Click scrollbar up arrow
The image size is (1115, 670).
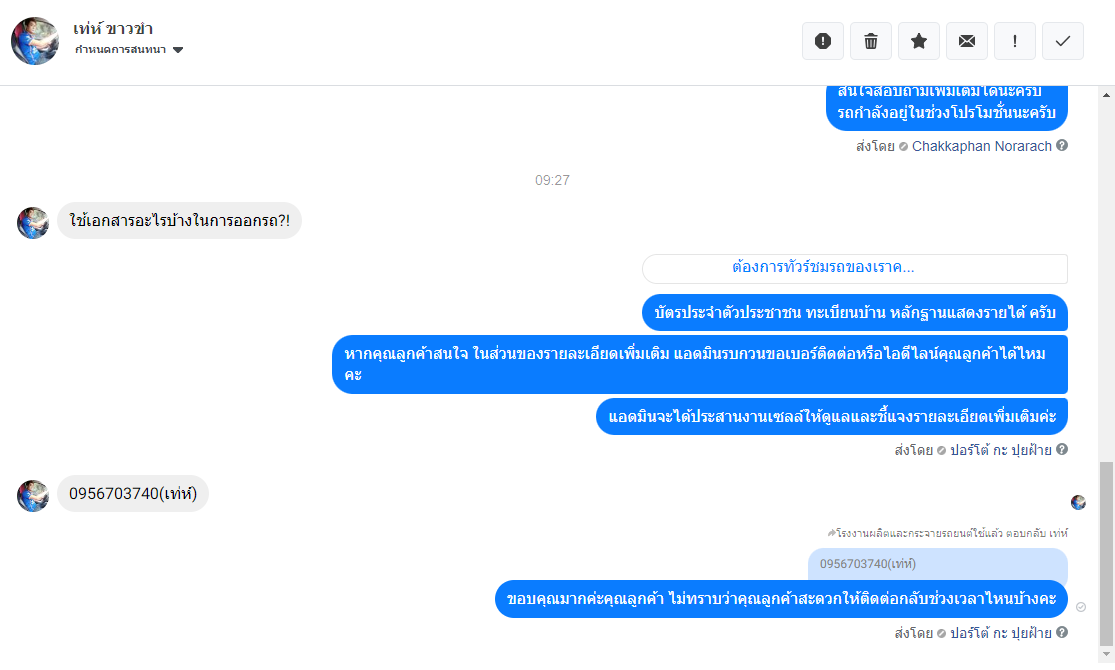coord(1106,95)
